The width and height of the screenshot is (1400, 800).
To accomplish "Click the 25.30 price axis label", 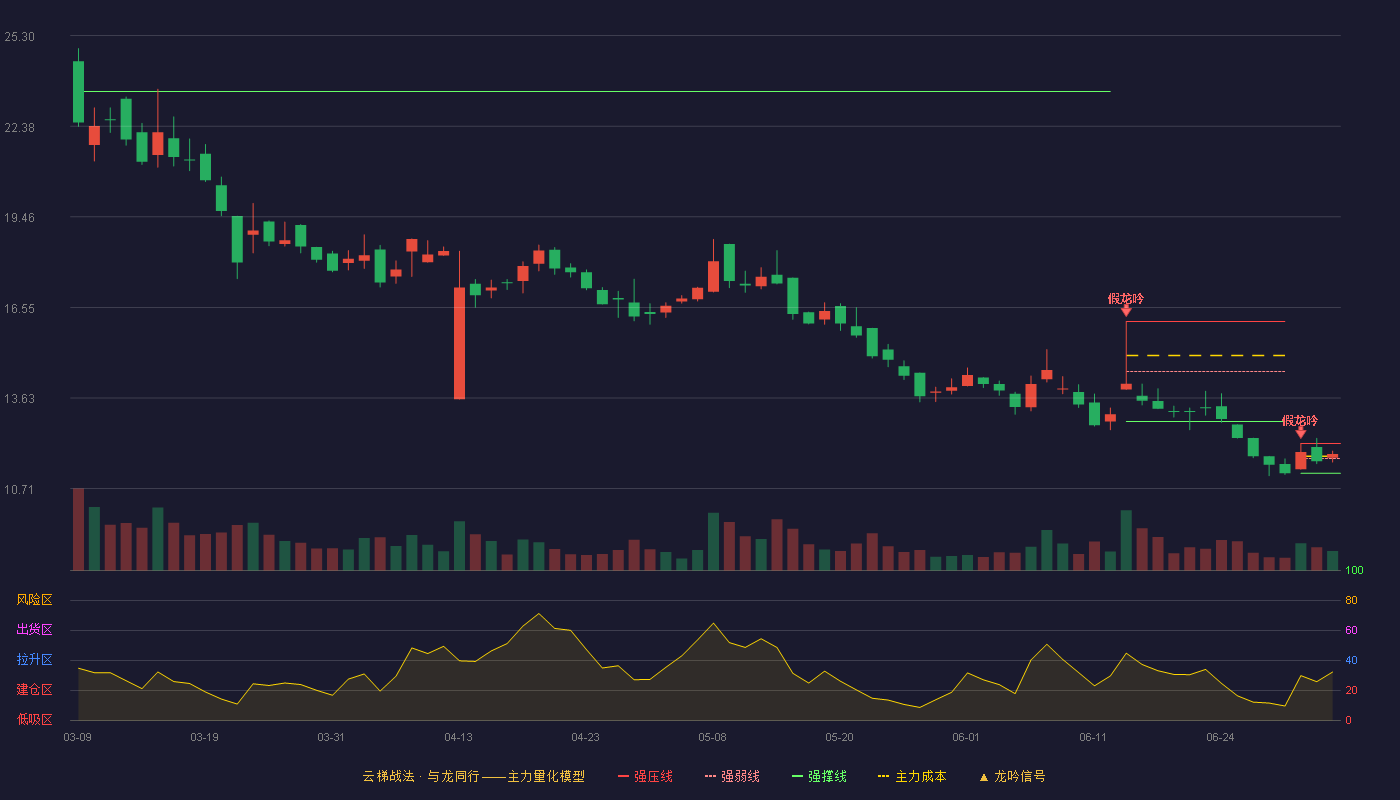I will (19, 37).
